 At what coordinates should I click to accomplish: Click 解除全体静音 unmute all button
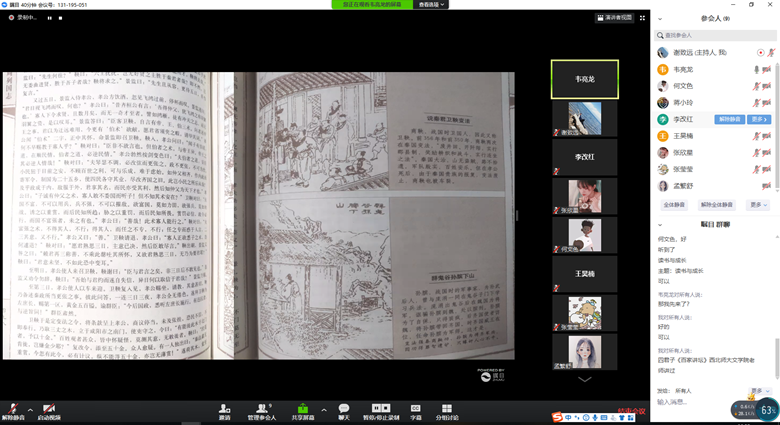pyautogui.click(x=716, y=204)
